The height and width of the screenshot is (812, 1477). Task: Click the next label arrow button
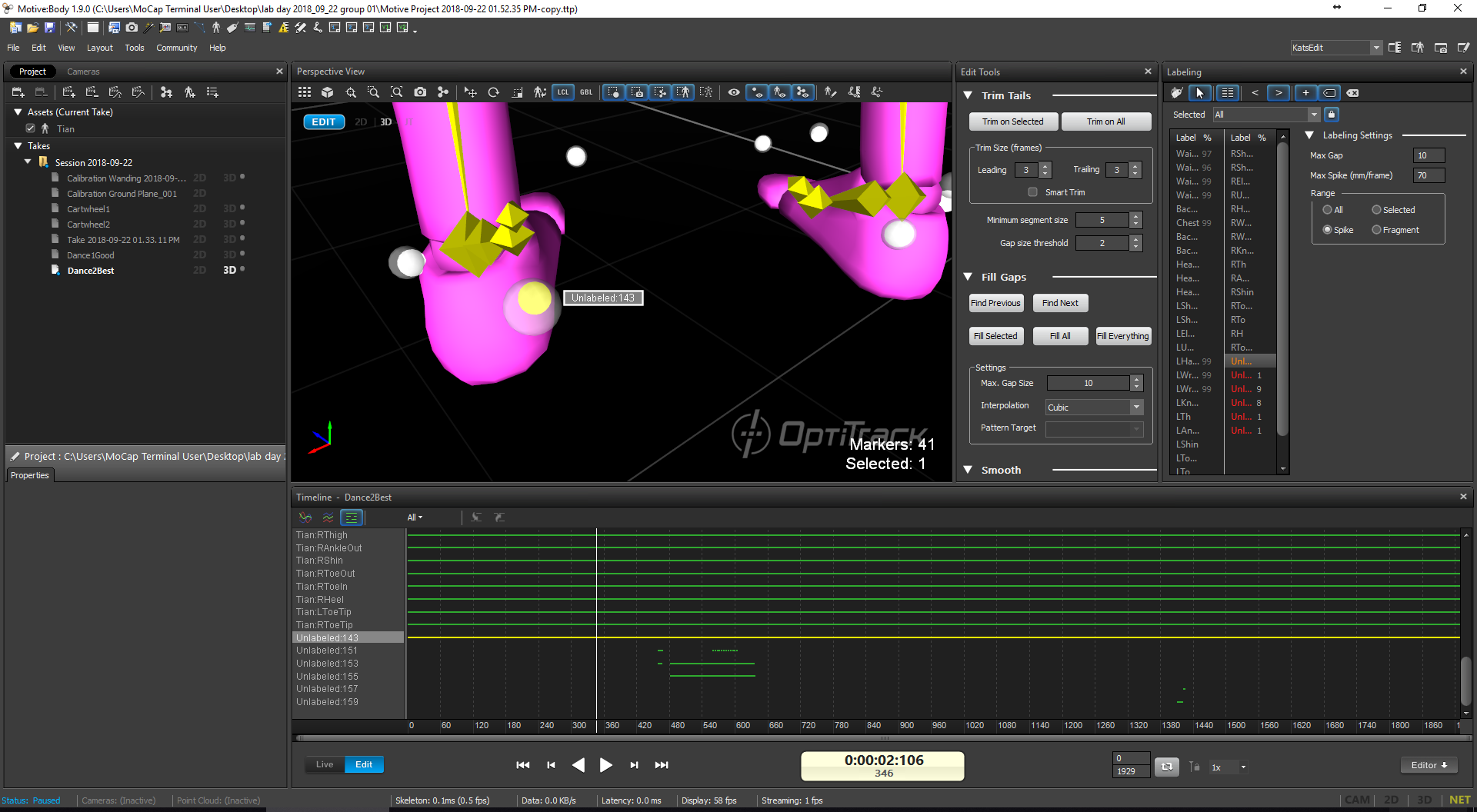(1279, 93)
